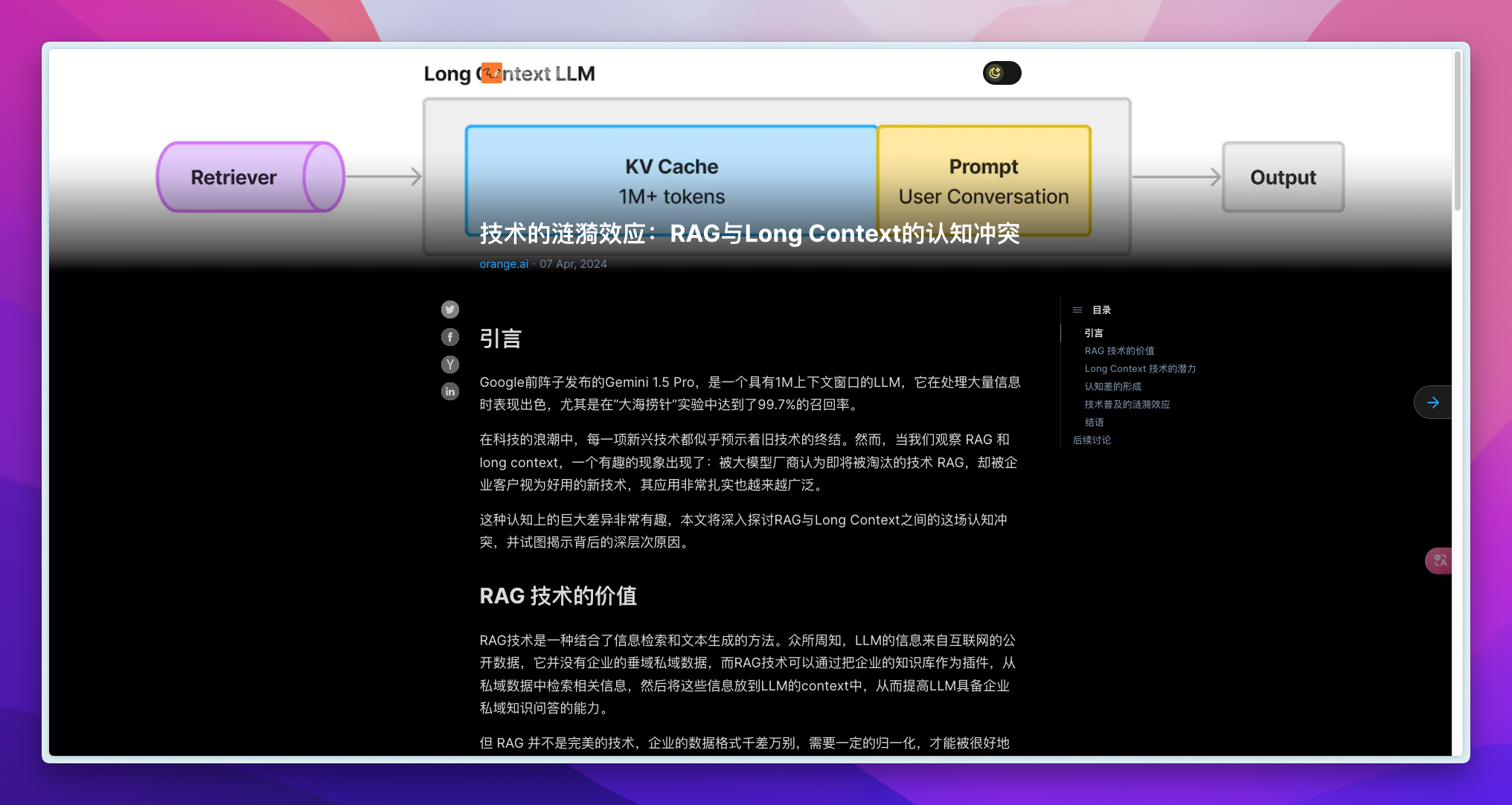This screenshot has height=805, width=1512.
Task: Click the orange logo icon in header
Action: click(x=491, y=73)
